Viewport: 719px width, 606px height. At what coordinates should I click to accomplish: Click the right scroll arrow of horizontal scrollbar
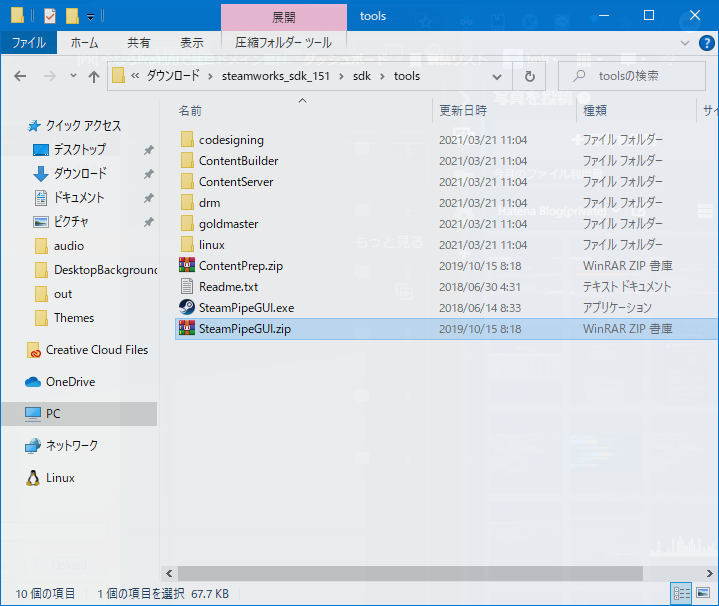point(709,573)
